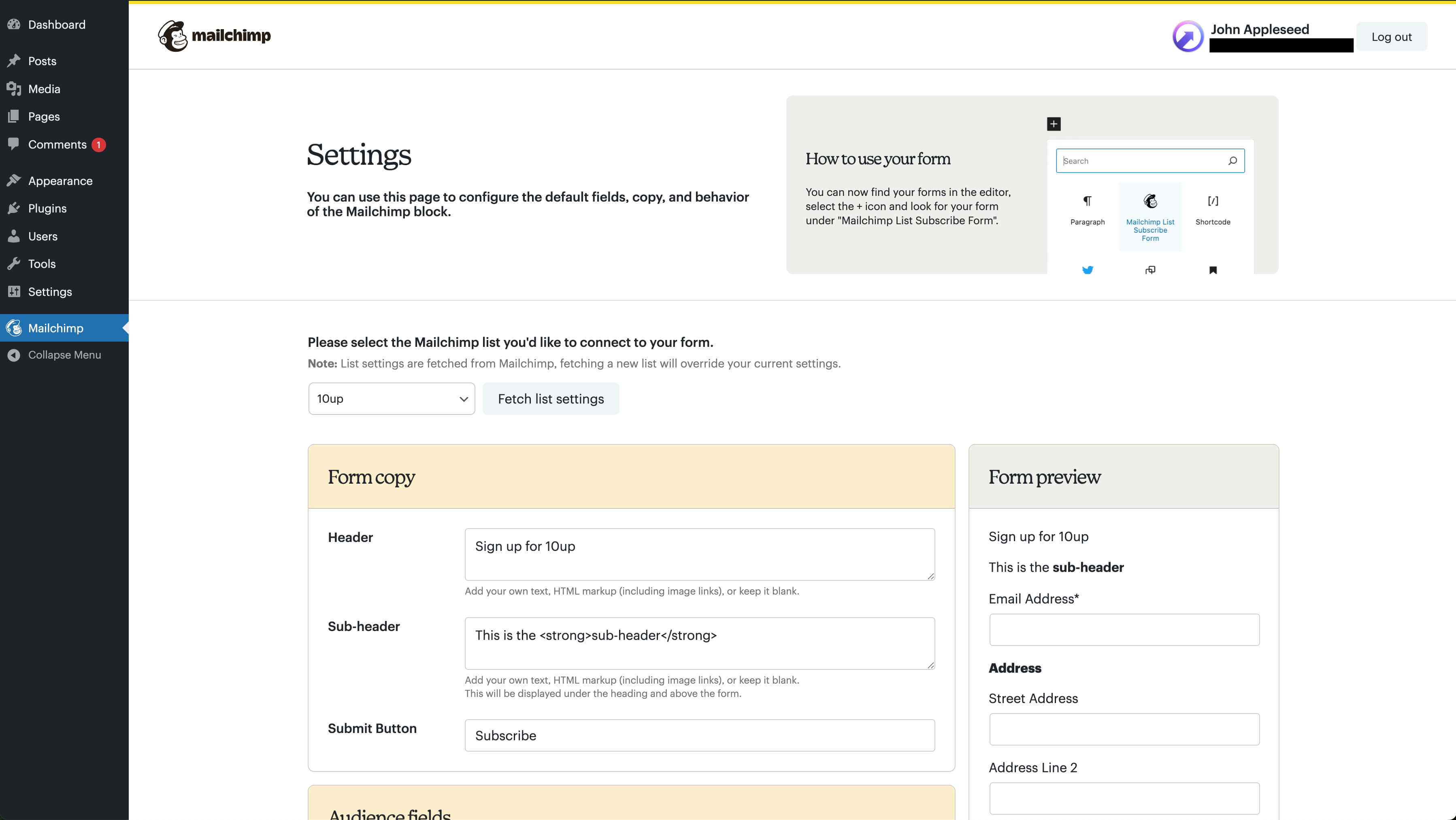This screenshot has height=820, width=1456.
Task: Click the Shortcode block icon
Action: [x=1213, y=201]
